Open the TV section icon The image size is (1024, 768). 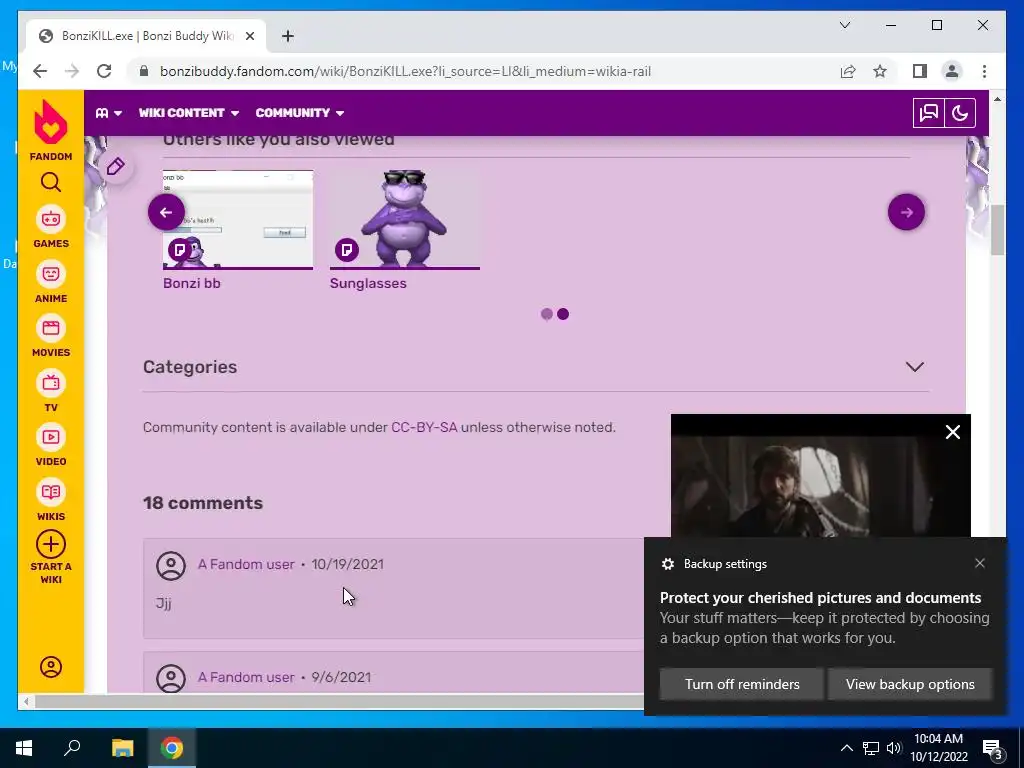pos(51,383)
